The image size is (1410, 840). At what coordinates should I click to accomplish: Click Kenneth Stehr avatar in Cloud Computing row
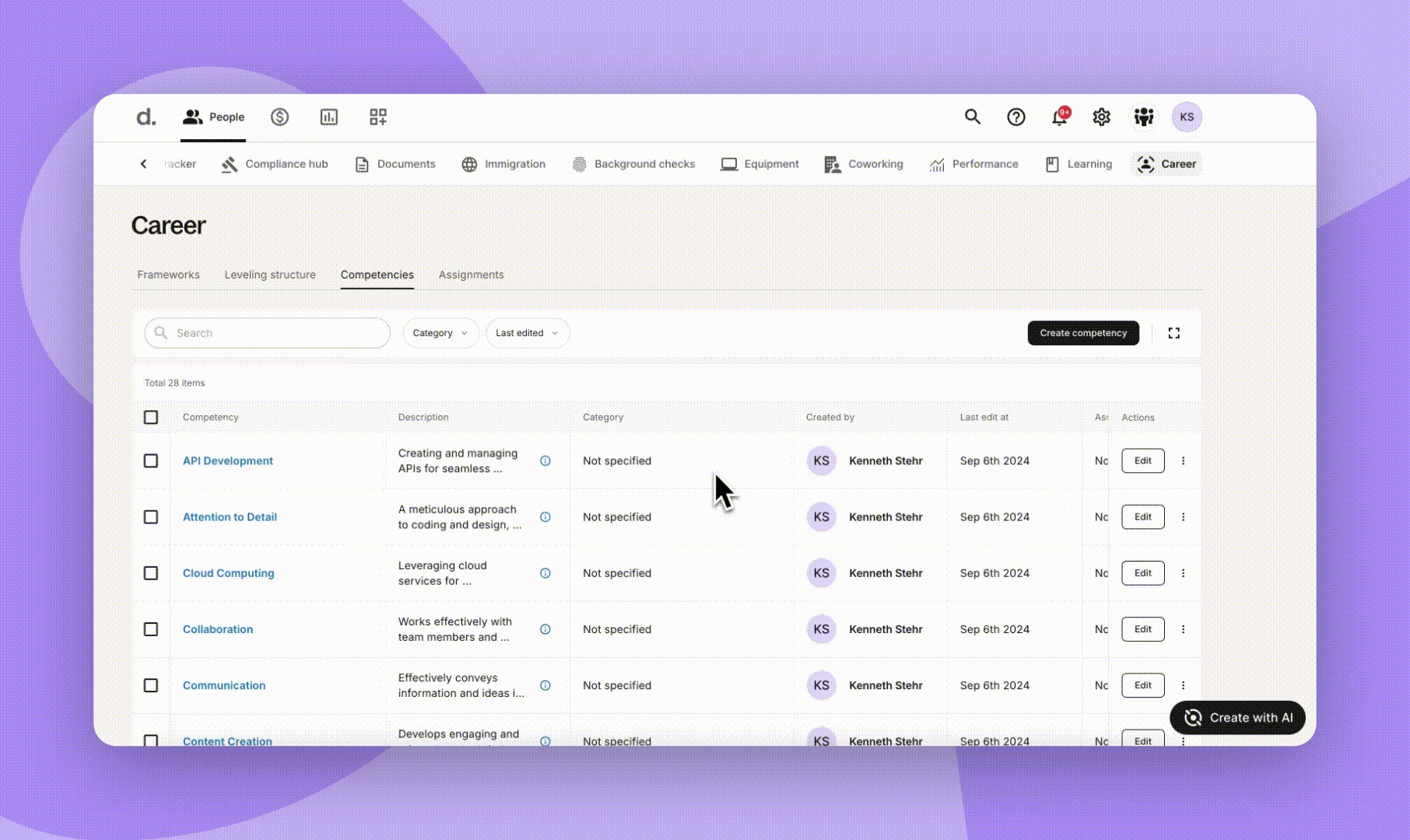tap(821, 573)
